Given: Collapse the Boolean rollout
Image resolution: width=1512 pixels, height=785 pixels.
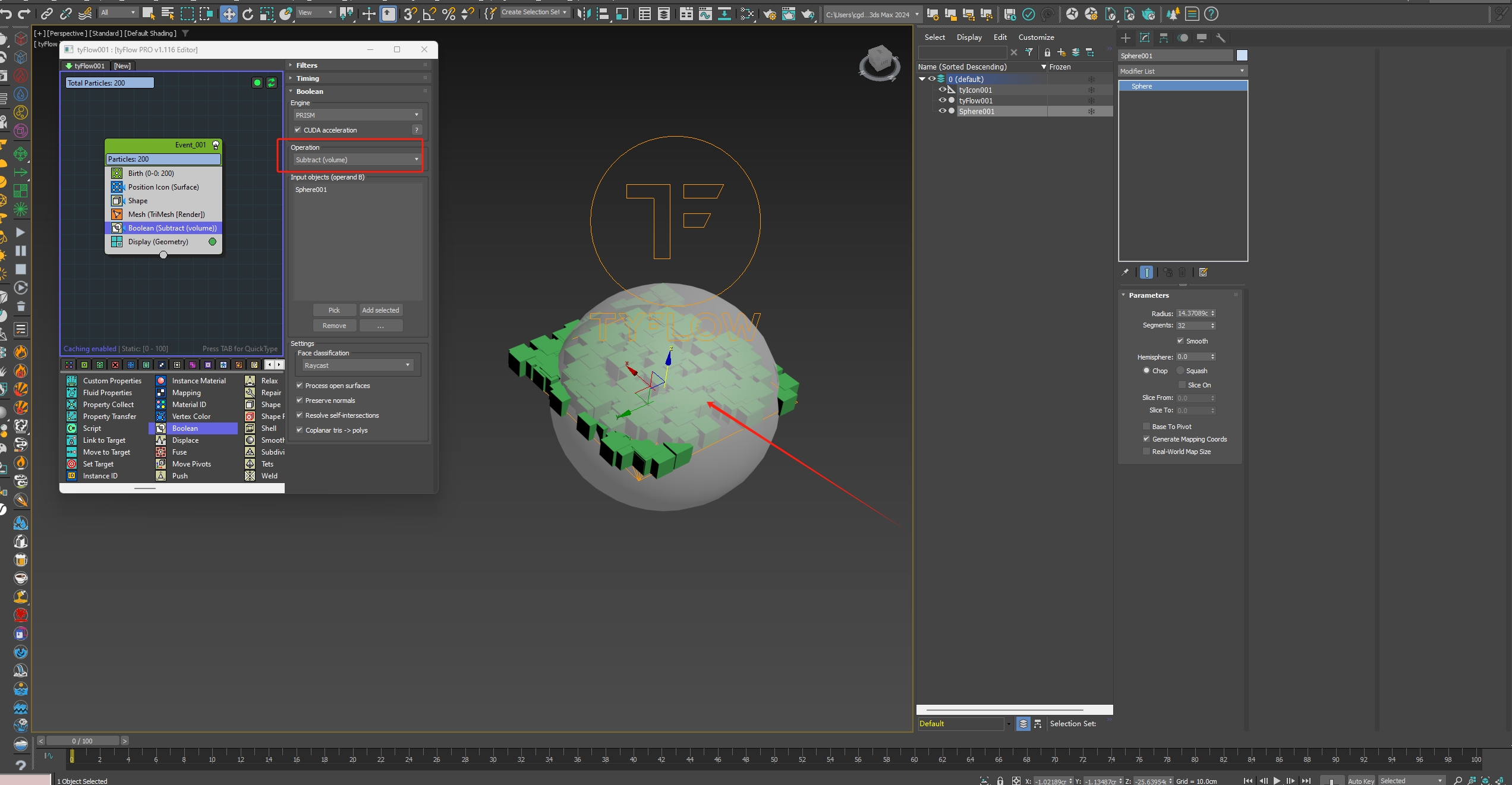Looking at the screenshot, I should [358, 91].
